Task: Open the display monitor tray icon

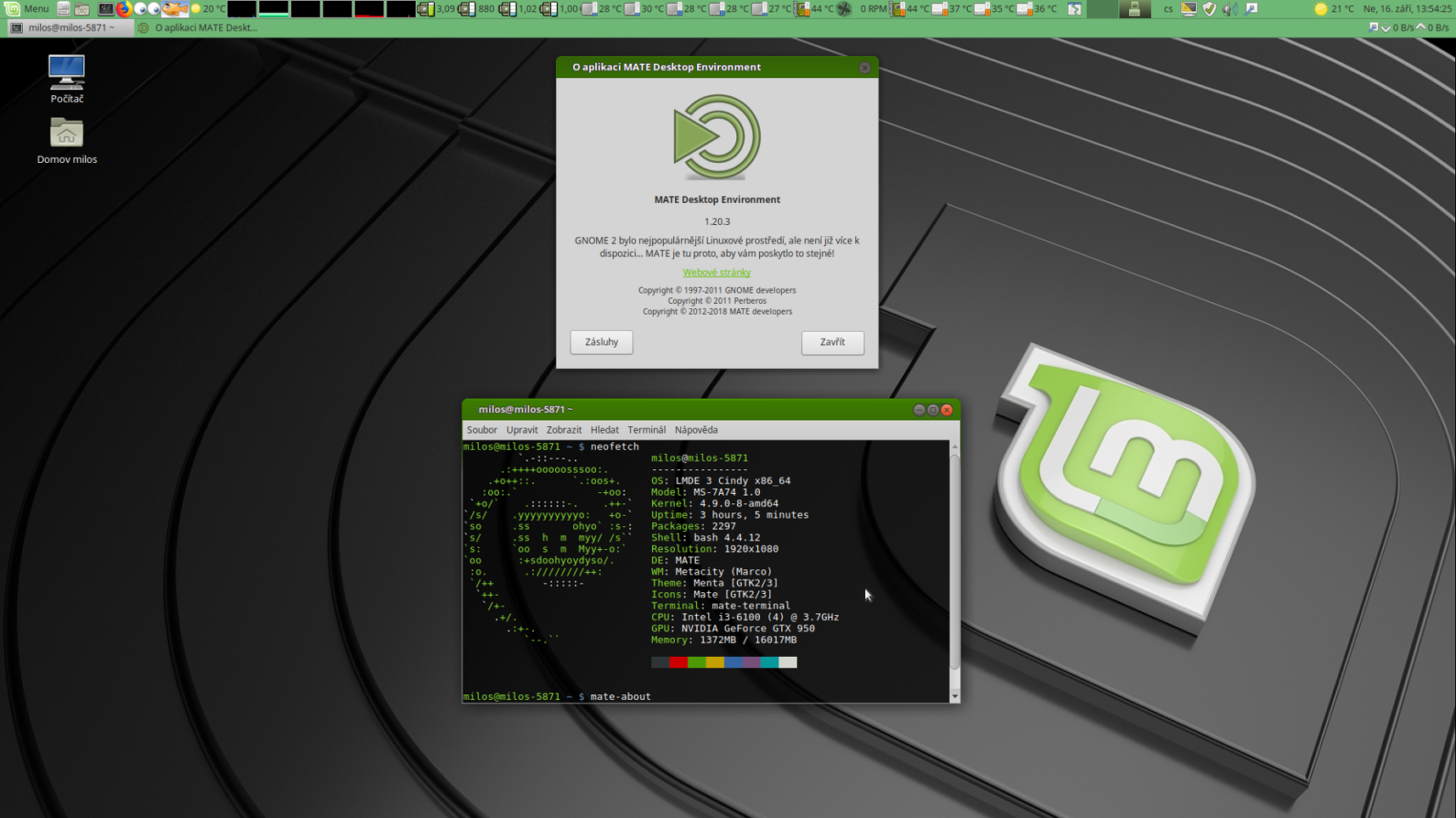Action: tap(1189, 8)
